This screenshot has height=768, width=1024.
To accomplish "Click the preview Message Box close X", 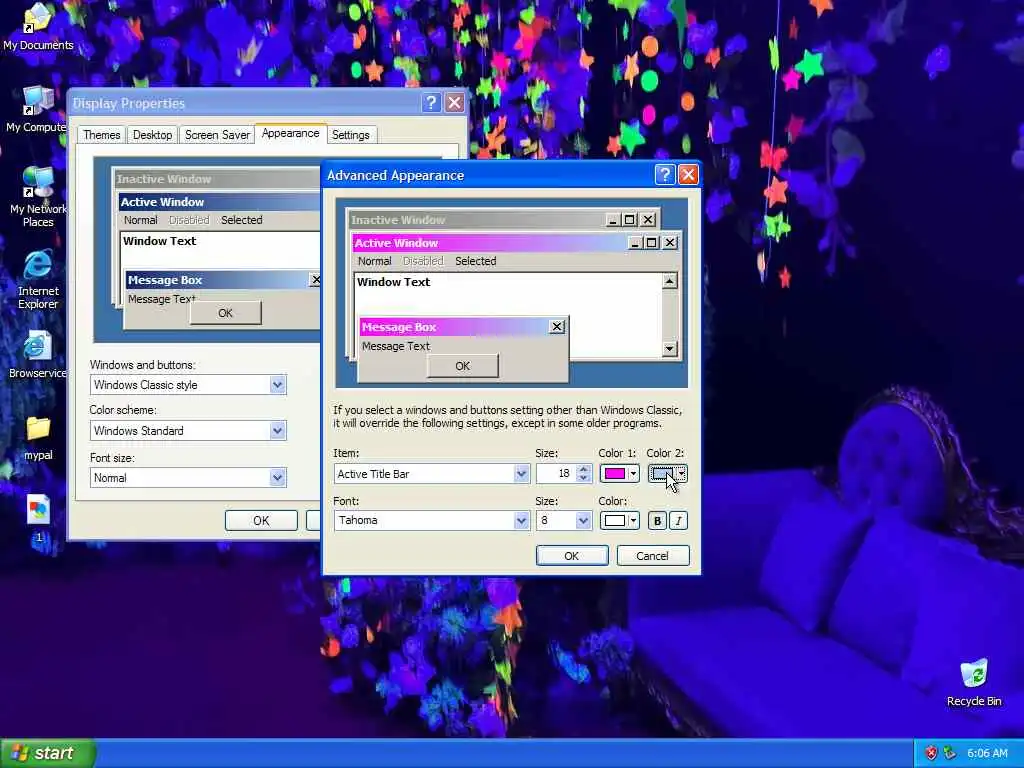I will [556, 327].
